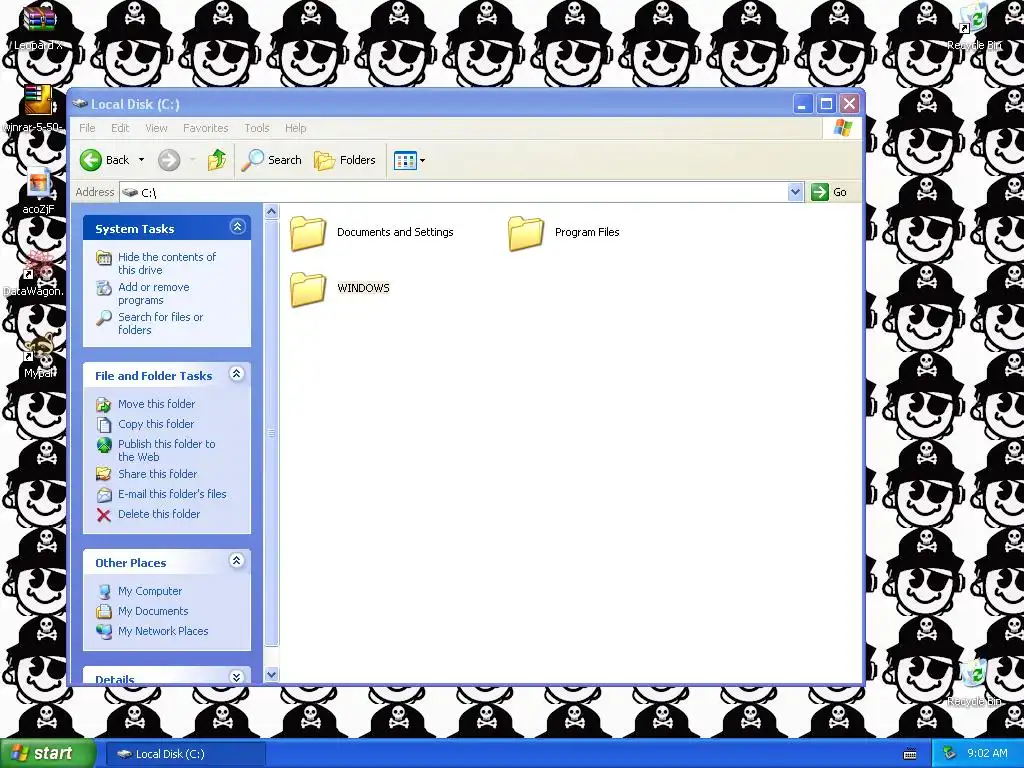Click the Windows flag logo in menu bar

842,128
